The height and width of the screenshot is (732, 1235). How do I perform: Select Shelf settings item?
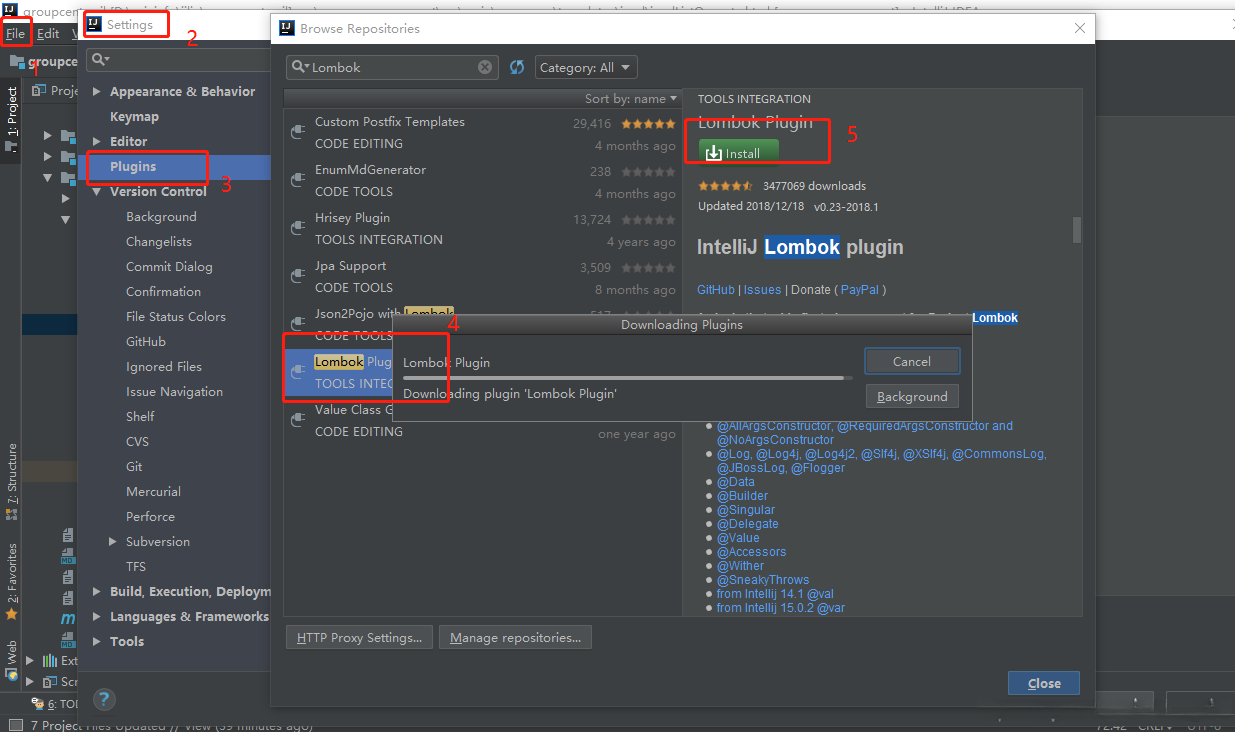click(140, 416)
